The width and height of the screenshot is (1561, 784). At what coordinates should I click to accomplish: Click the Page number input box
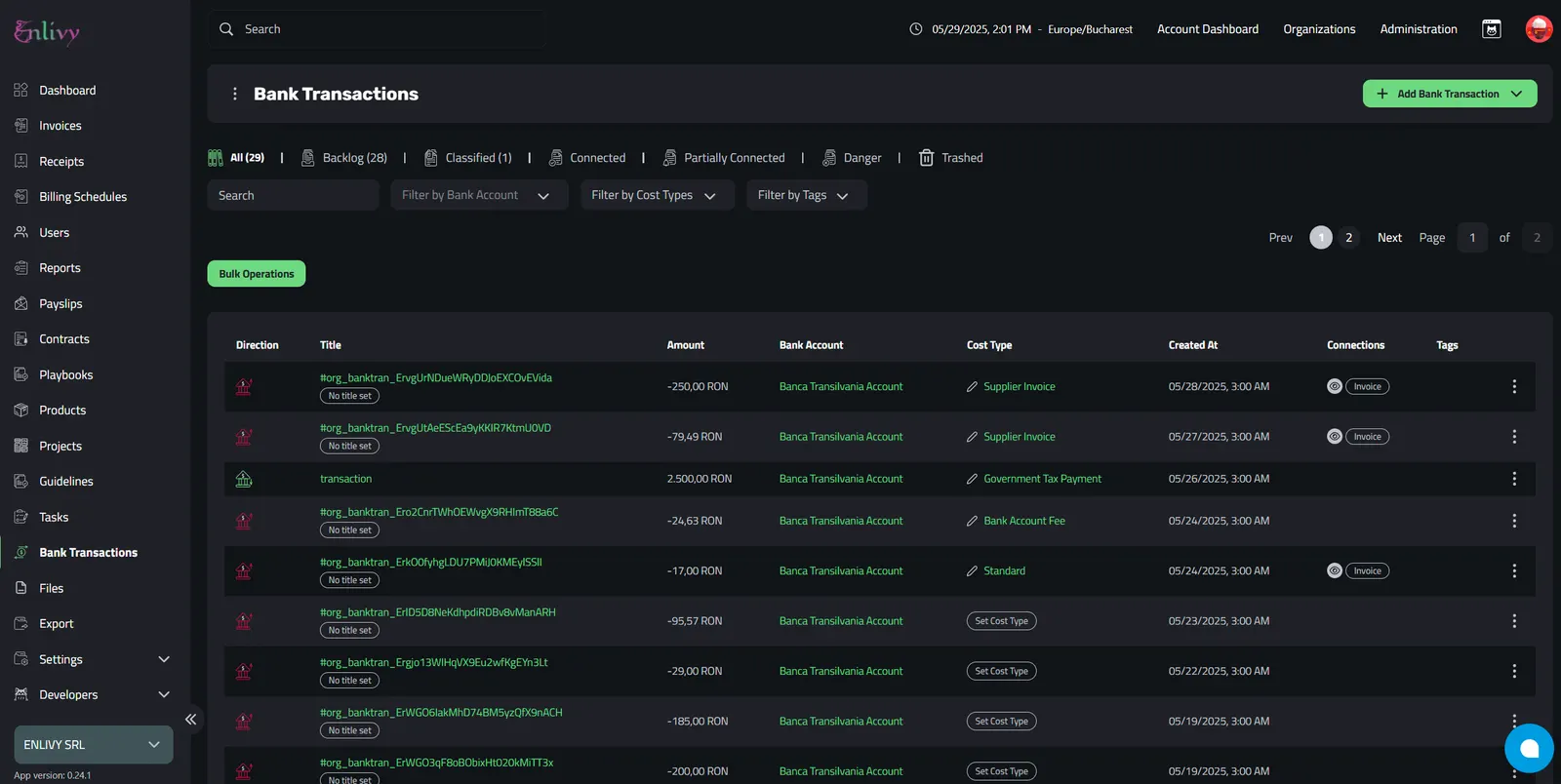1472,238
